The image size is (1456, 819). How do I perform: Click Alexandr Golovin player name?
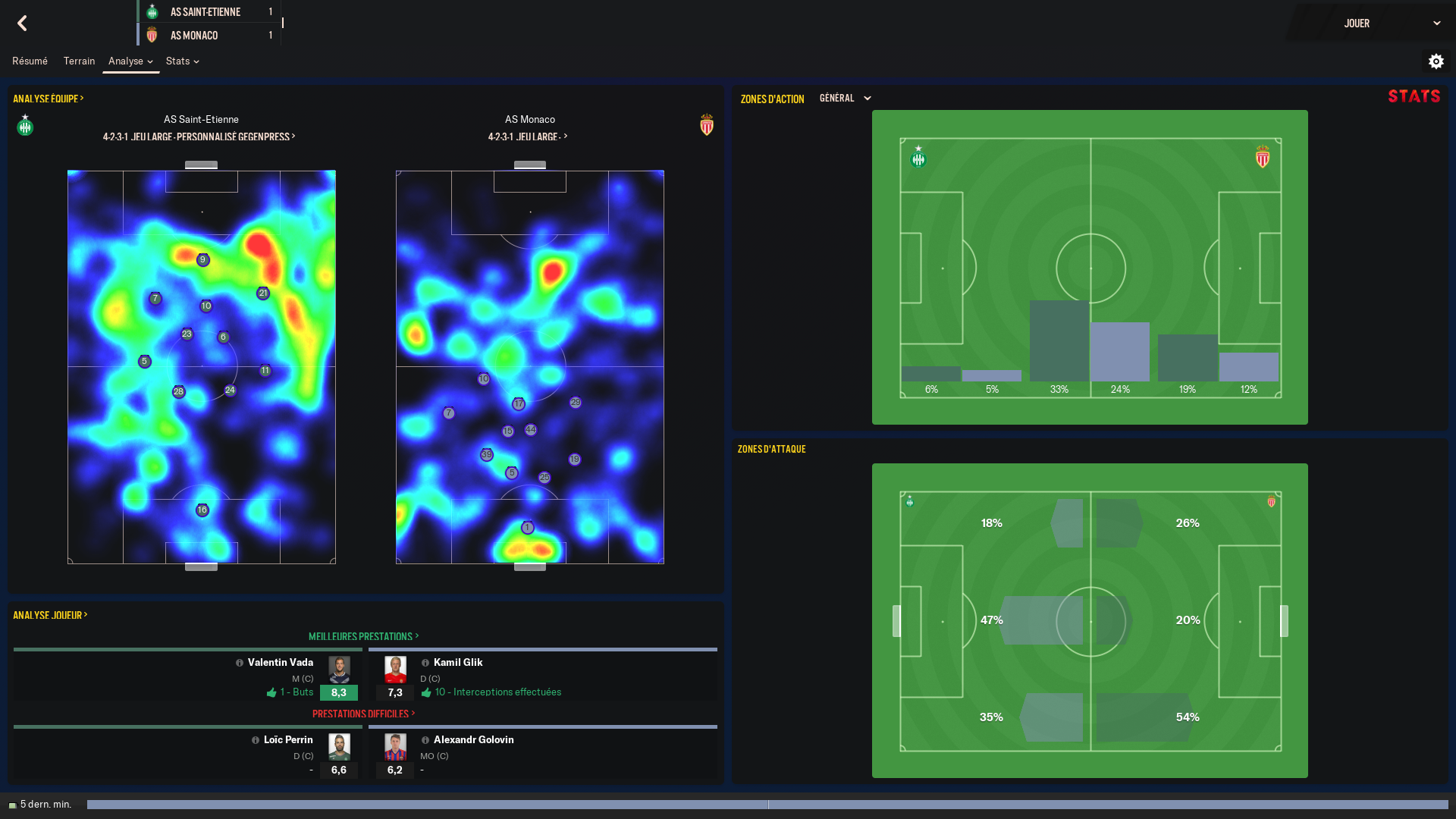click(474, 740)
